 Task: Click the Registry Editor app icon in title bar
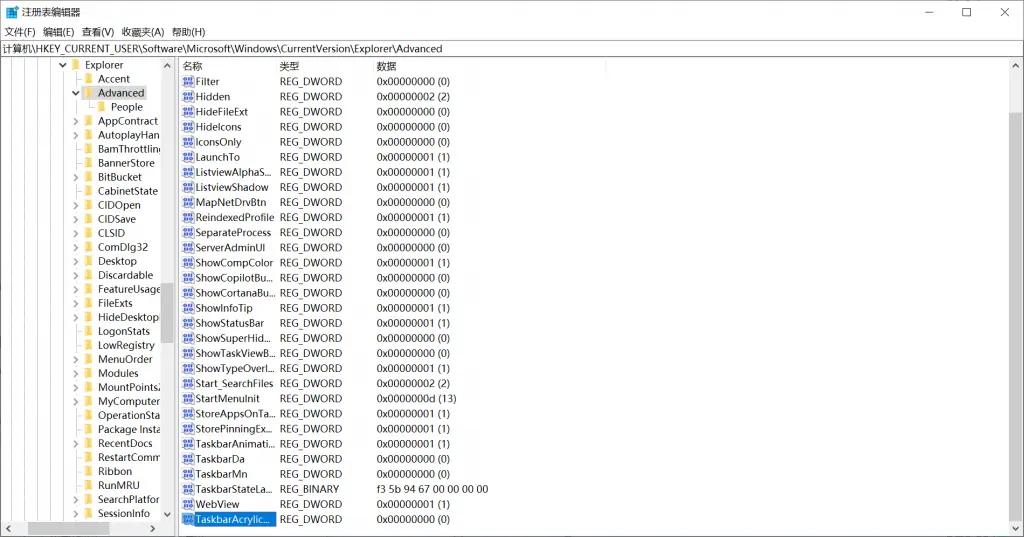(12, 12)
